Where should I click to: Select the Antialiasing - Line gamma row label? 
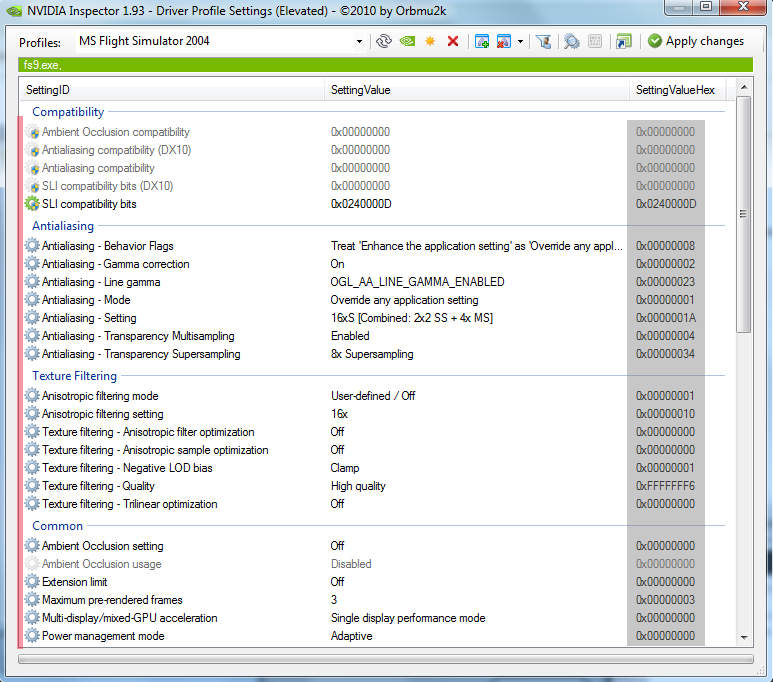[x=101, y=282]
